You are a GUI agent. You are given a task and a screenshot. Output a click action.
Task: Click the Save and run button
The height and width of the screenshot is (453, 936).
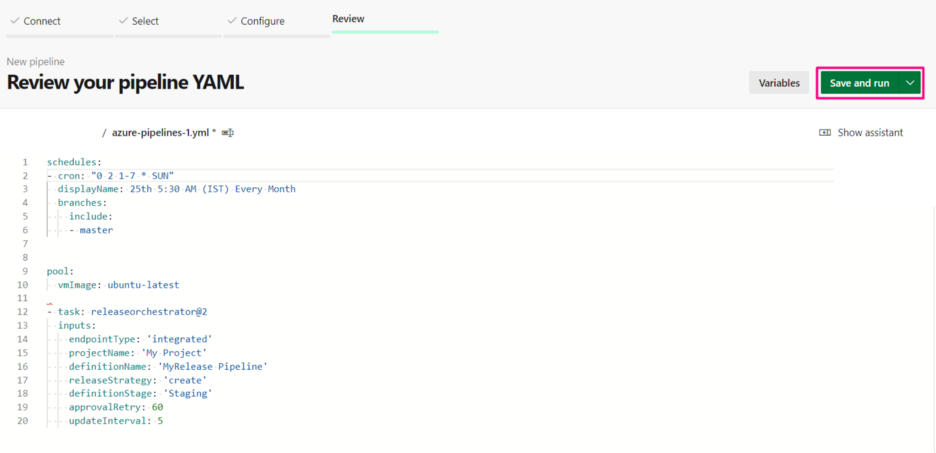pos(859,83)
